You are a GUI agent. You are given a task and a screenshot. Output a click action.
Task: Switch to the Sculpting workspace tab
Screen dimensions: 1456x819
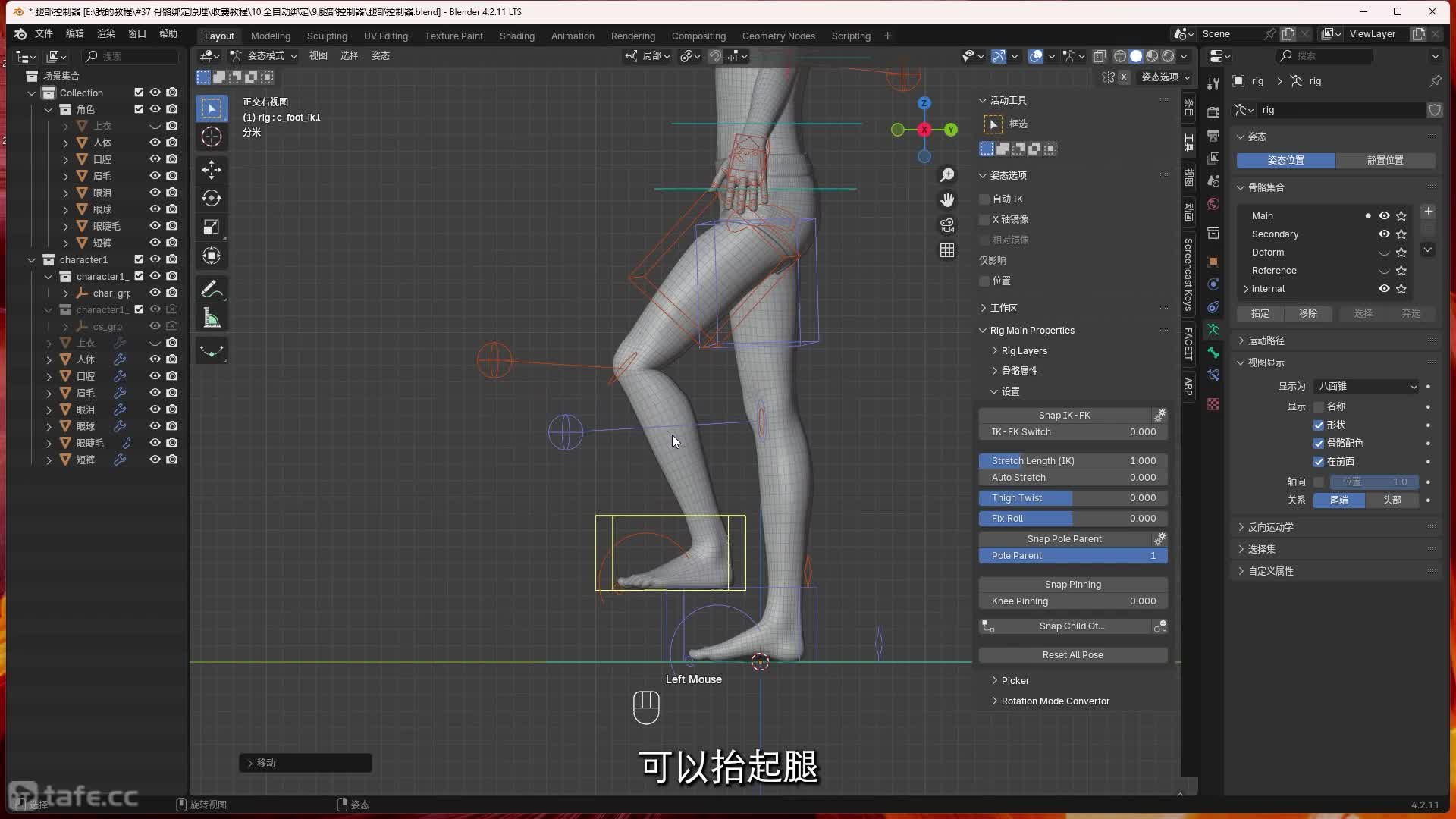[x=327, y=36]
